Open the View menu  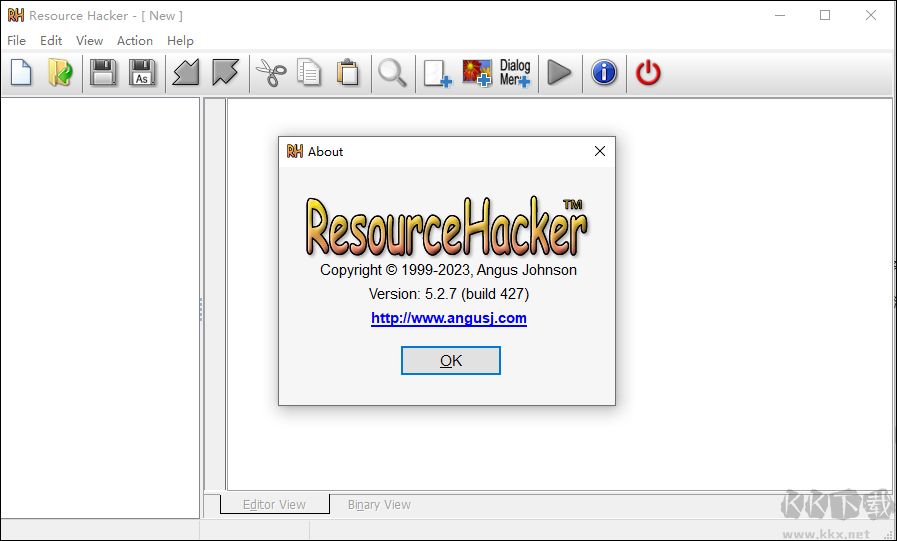pos(89,41)
